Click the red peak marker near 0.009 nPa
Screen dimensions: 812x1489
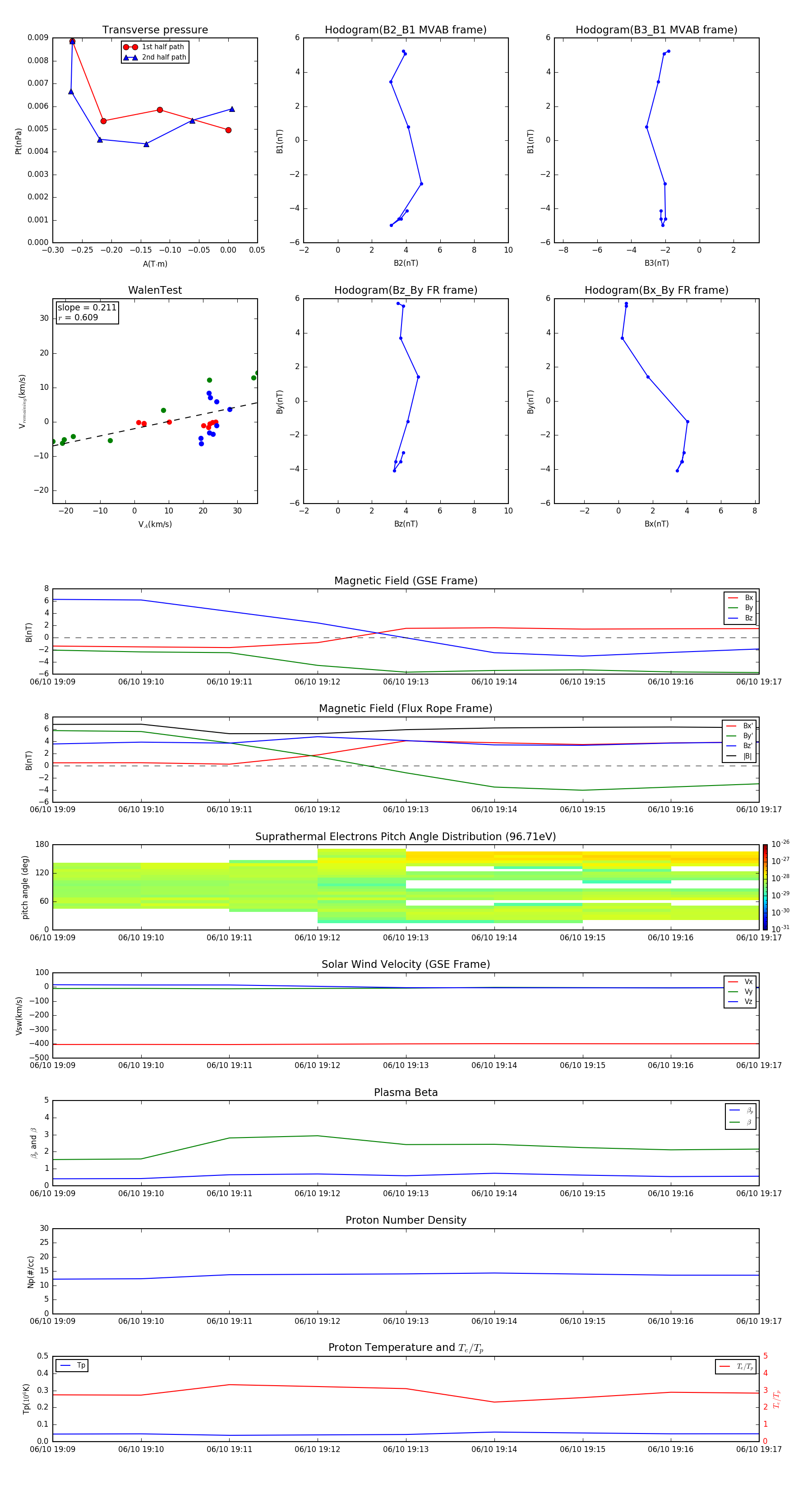72,42
